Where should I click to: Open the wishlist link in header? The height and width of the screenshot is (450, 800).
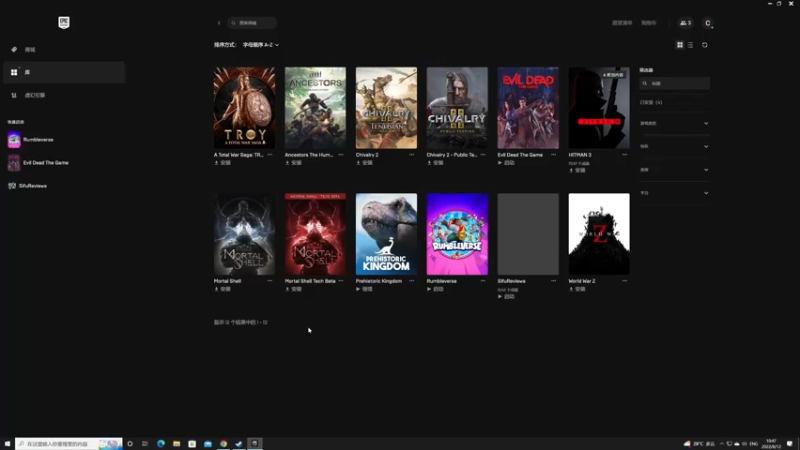[x=622, y=23]
